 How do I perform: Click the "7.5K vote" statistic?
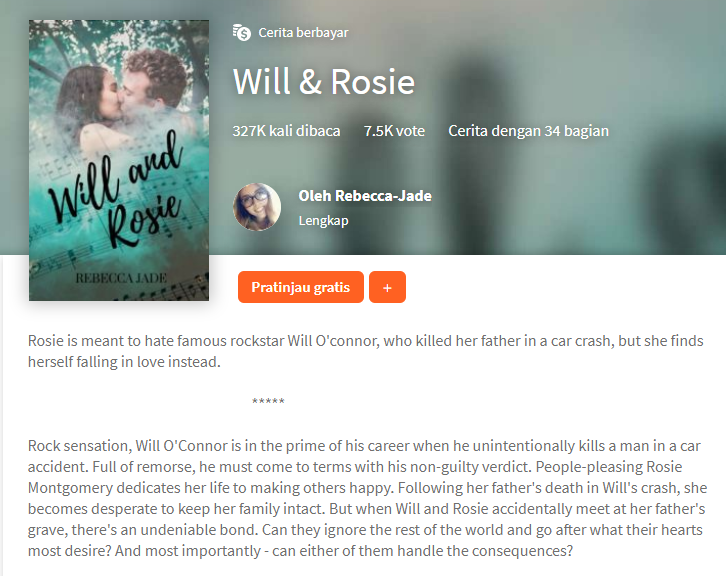394,131
